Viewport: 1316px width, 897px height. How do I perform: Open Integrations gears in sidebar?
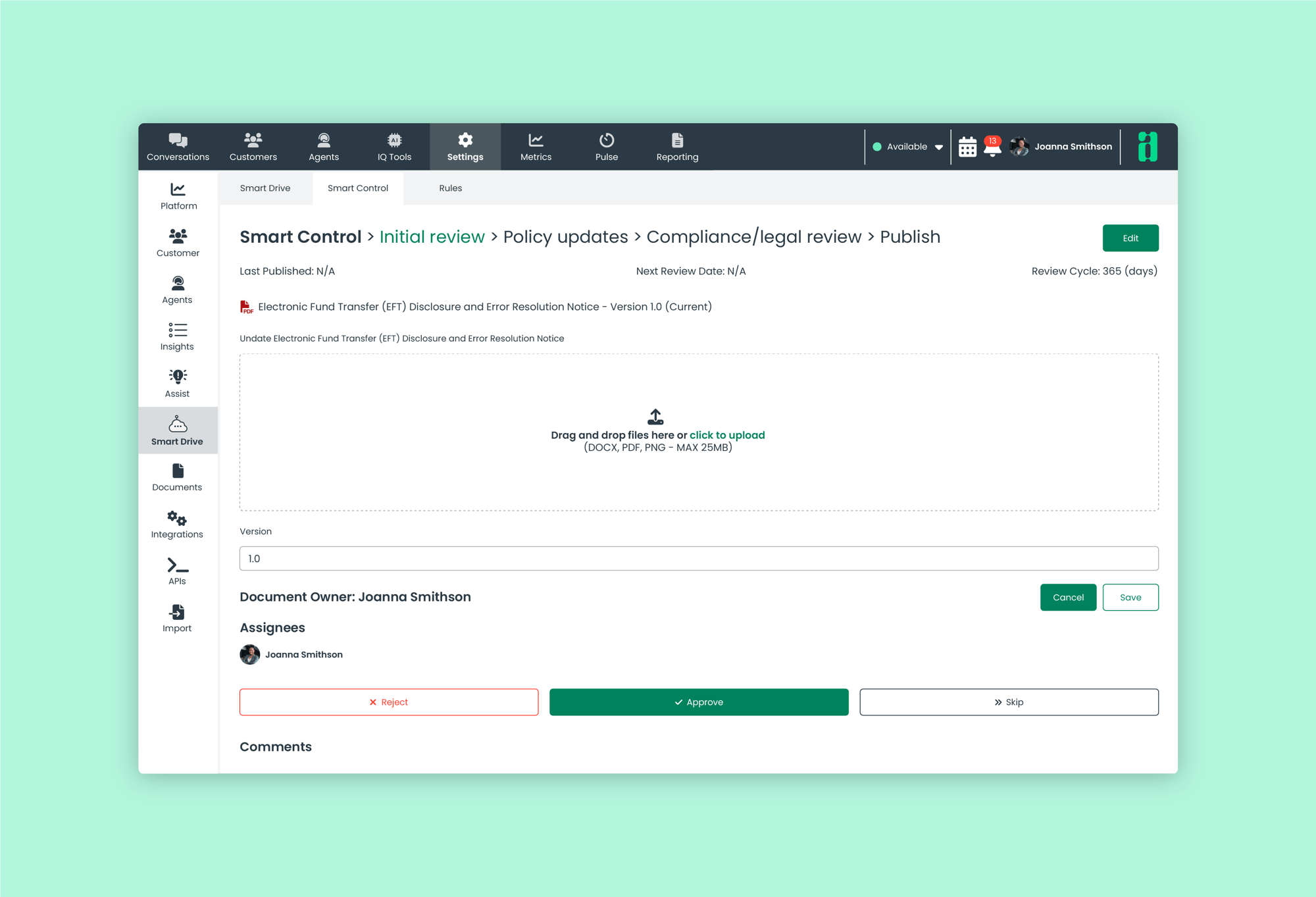(177, 525)
